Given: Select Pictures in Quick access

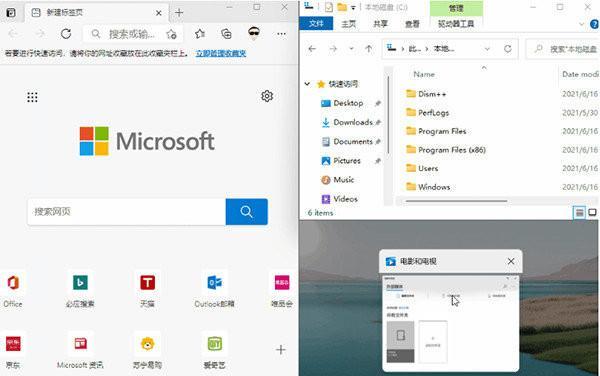Looking at the screenshot, I should [x=347, y=161].
